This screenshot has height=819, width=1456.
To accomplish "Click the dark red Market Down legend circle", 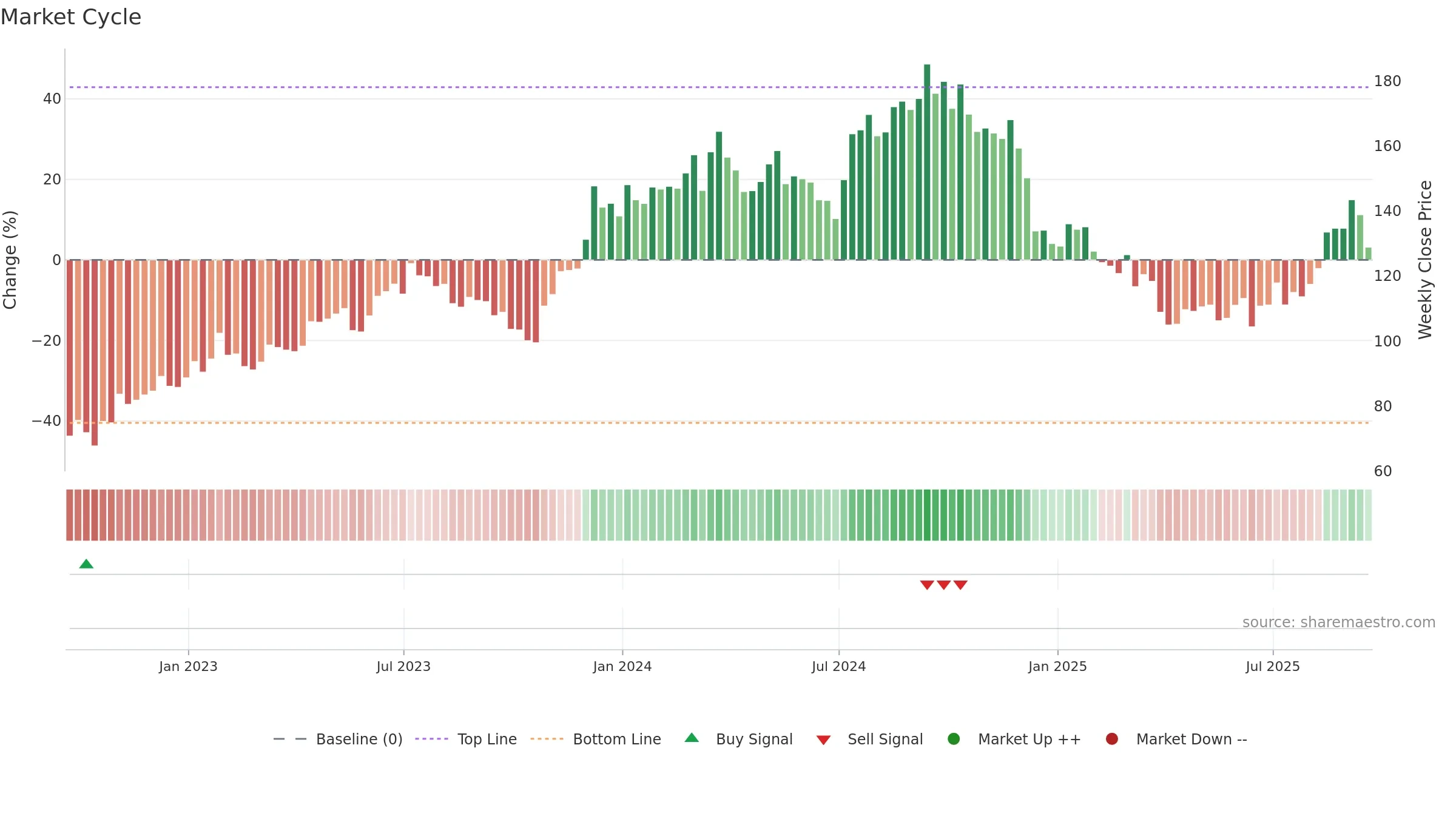I will (x=1112, y=739).
